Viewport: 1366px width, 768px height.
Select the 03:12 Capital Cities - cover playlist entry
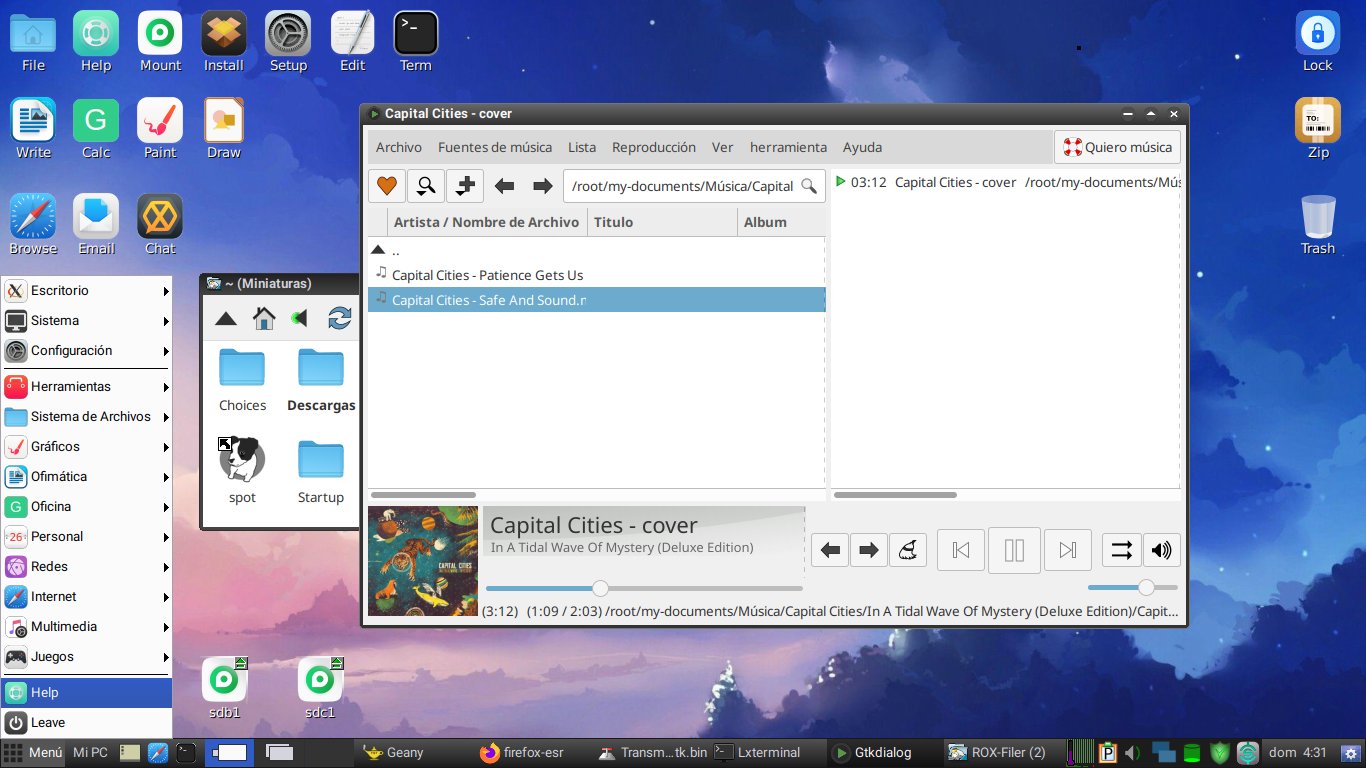point(1006,182)
